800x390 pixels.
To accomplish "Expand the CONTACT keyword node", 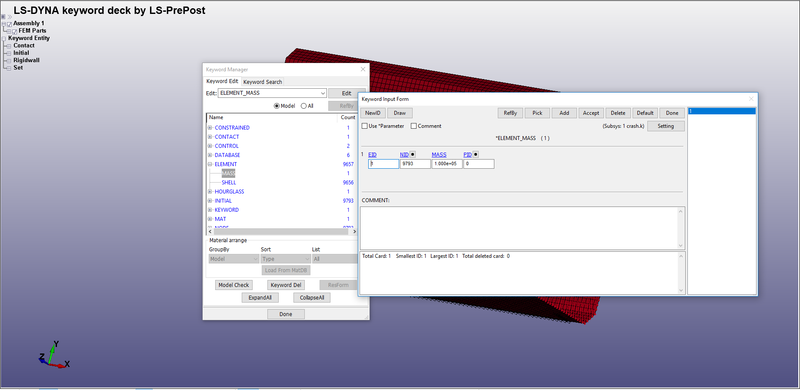I will [x=210, y=137].
